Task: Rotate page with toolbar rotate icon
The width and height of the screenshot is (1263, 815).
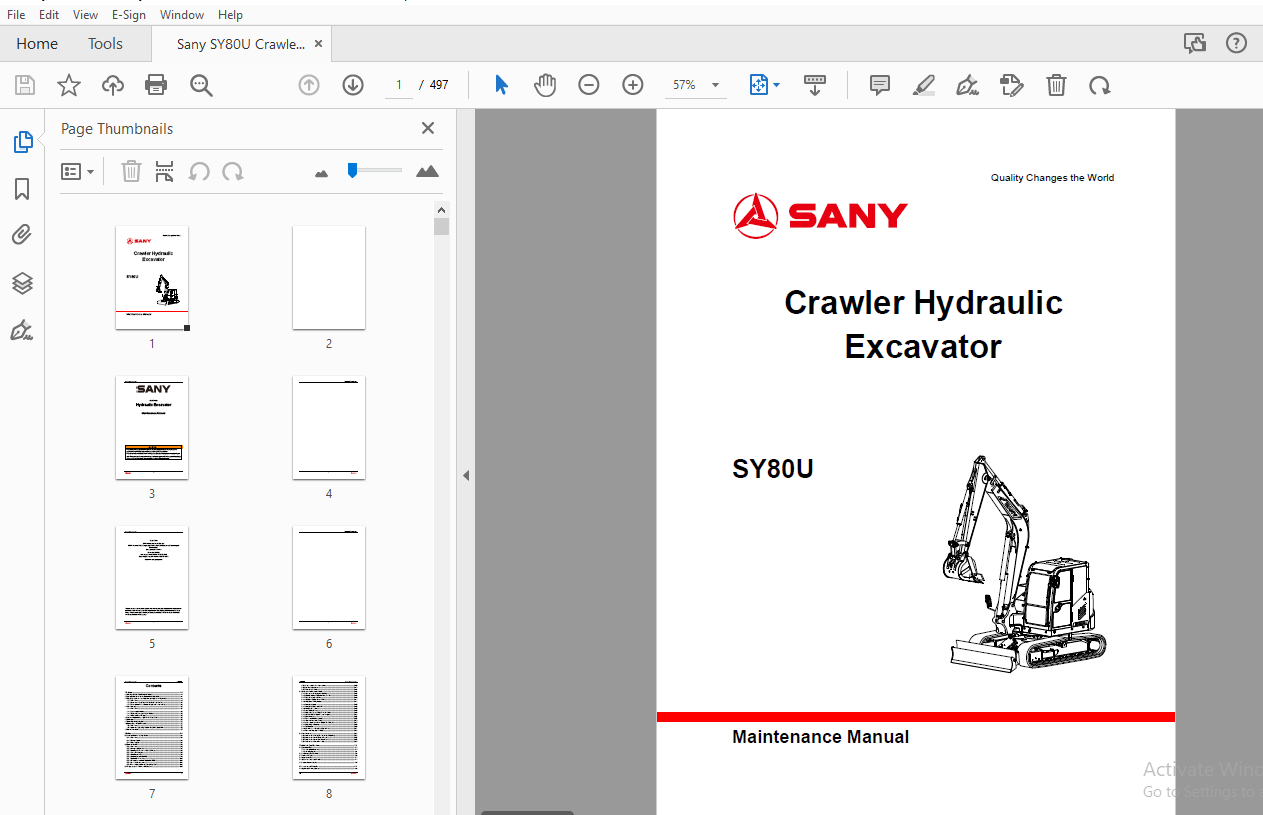Action: (1100, 85)
